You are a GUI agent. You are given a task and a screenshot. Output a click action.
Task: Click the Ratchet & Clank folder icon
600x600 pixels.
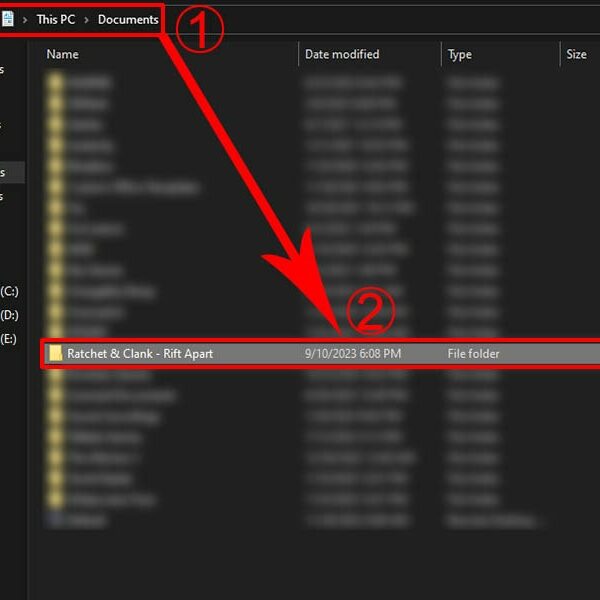56,353
